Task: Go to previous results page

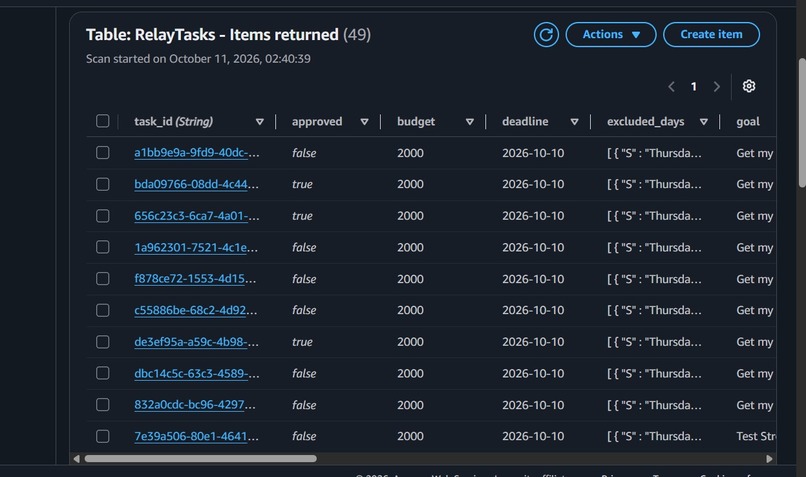Action: tap(671, 87)
